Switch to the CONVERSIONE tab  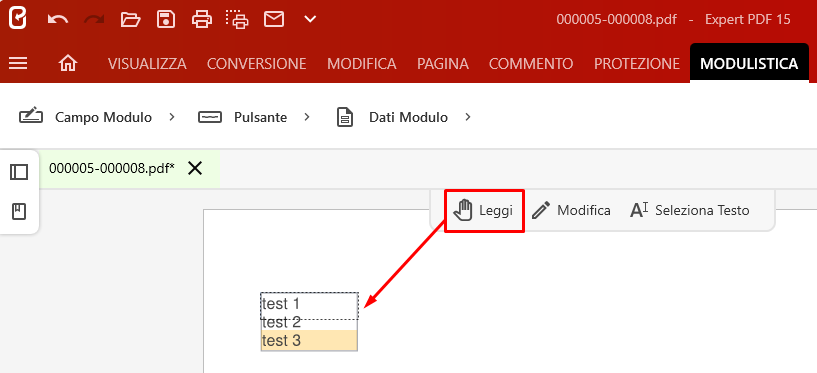256,64
